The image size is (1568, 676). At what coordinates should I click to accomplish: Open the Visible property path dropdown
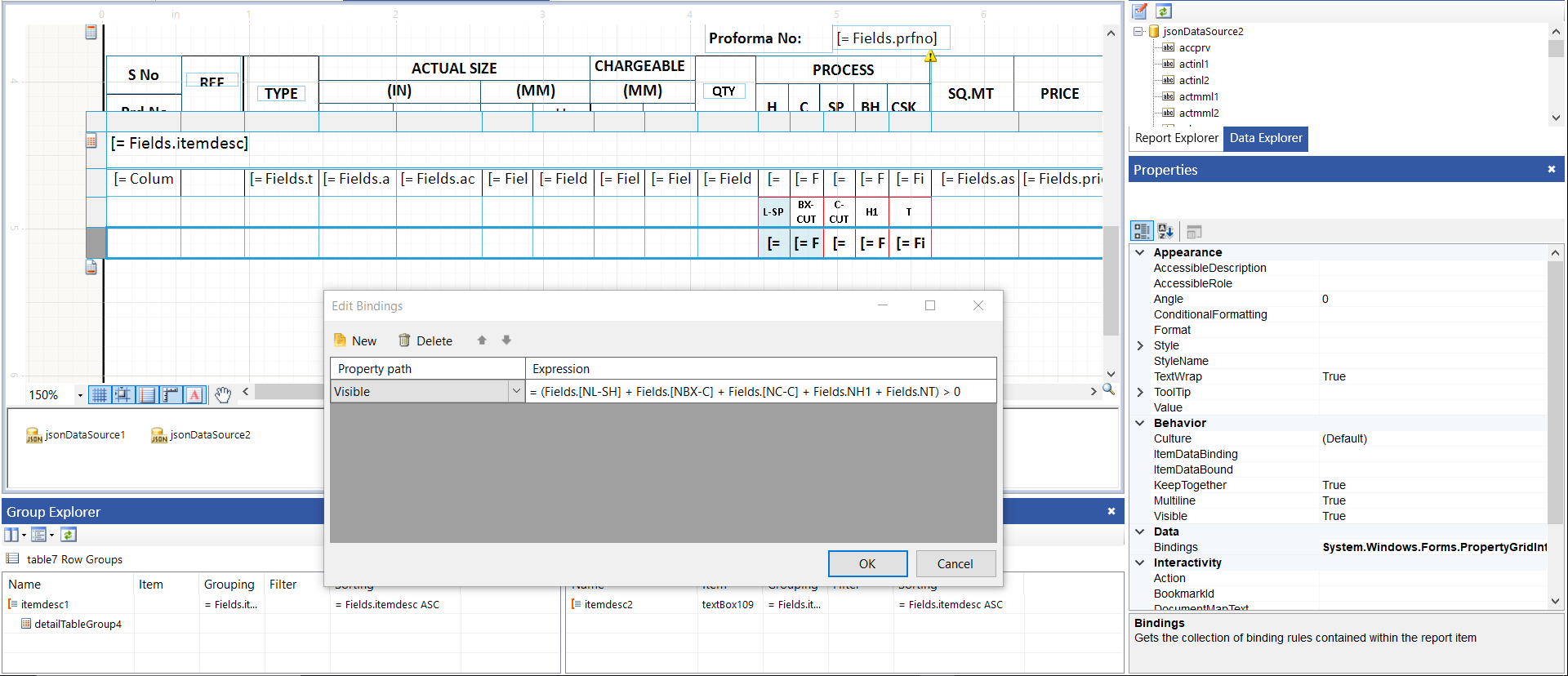pyautogui.click(x=516, y=392)
